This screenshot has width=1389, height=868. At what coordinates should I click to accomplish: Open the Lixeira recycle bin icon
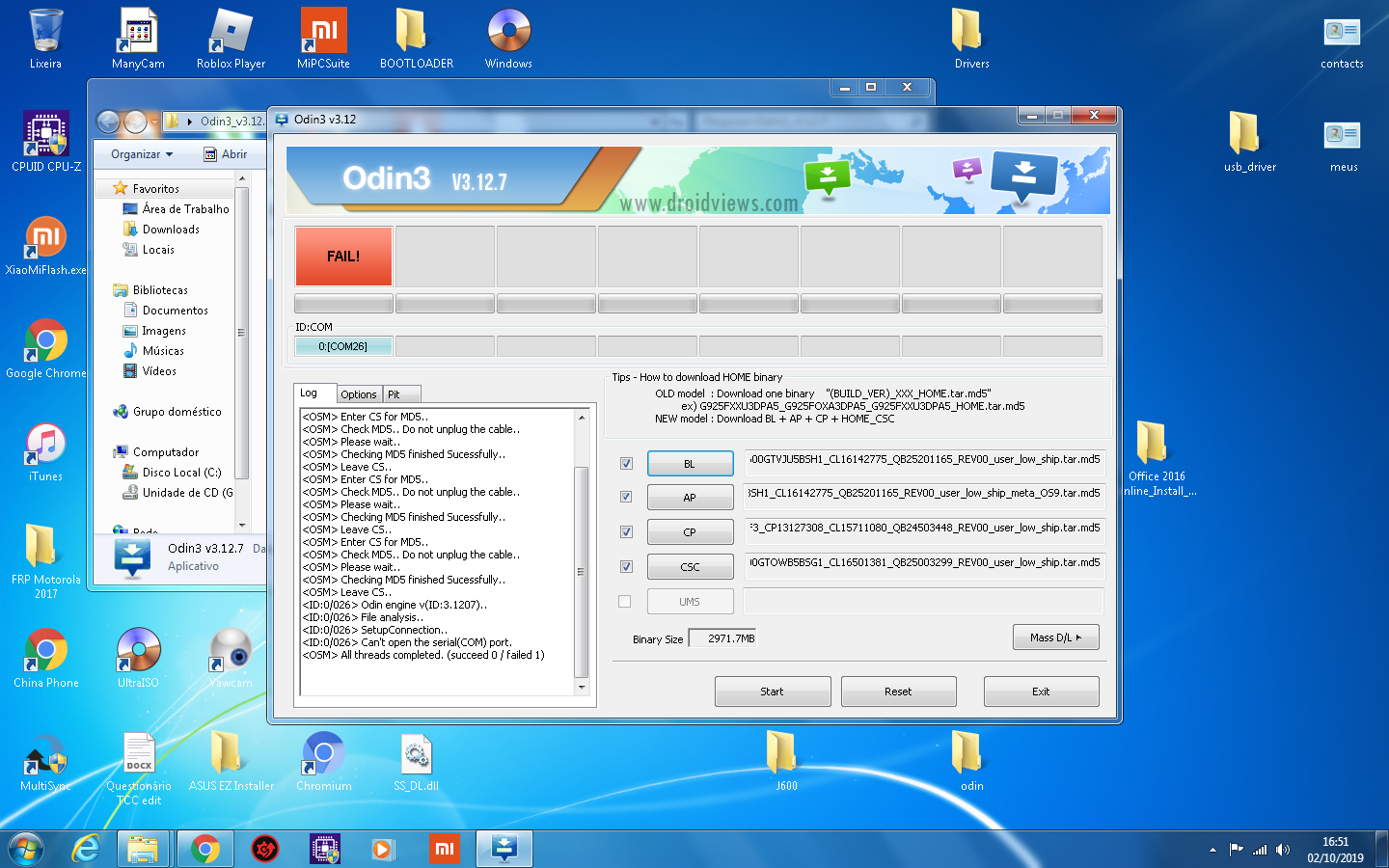[x=45, y=39]
